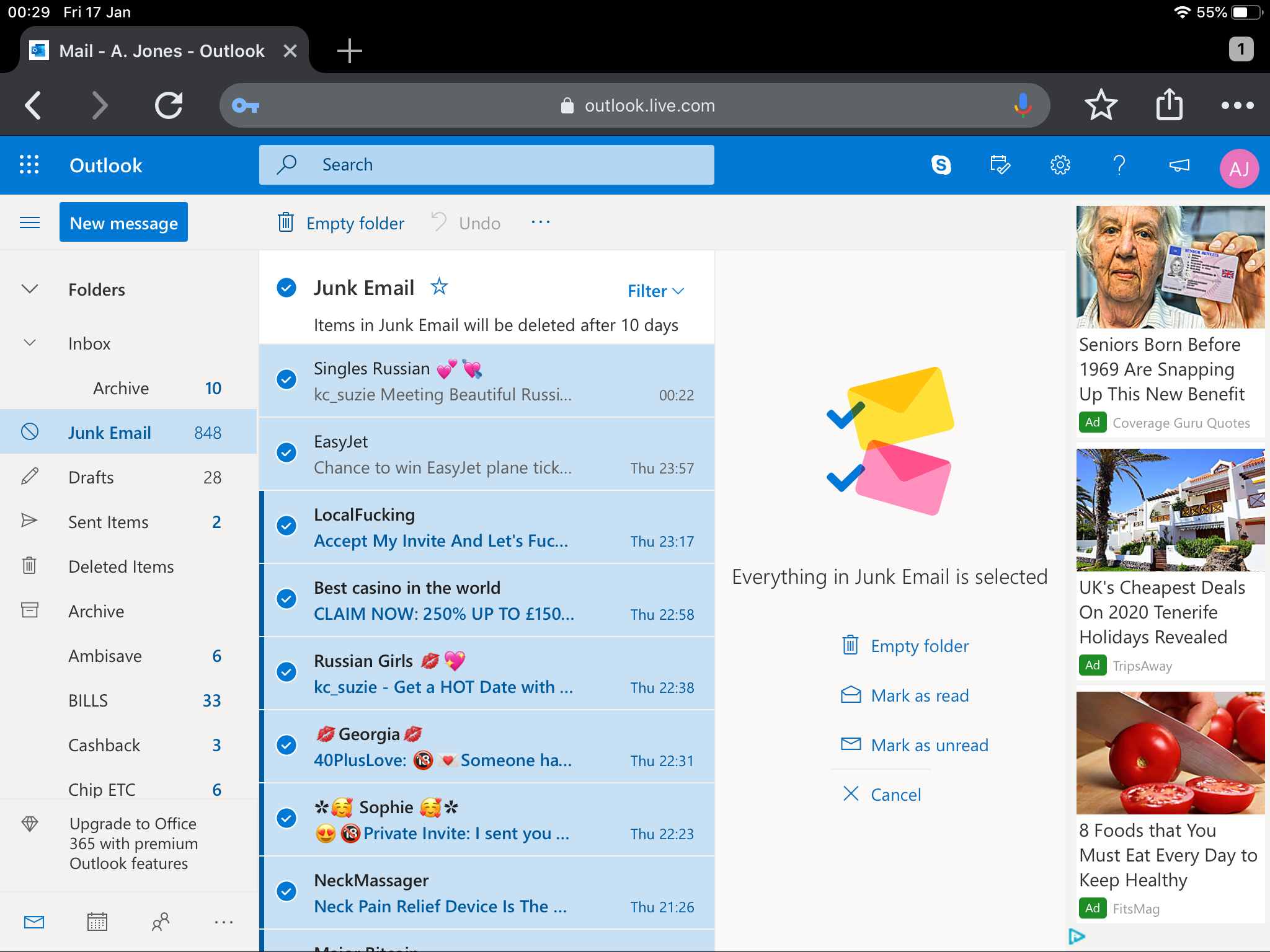The image size is (1270, 952).
Task: Click into the Search box
Action: pyautogui.click(x=487, y=165)
